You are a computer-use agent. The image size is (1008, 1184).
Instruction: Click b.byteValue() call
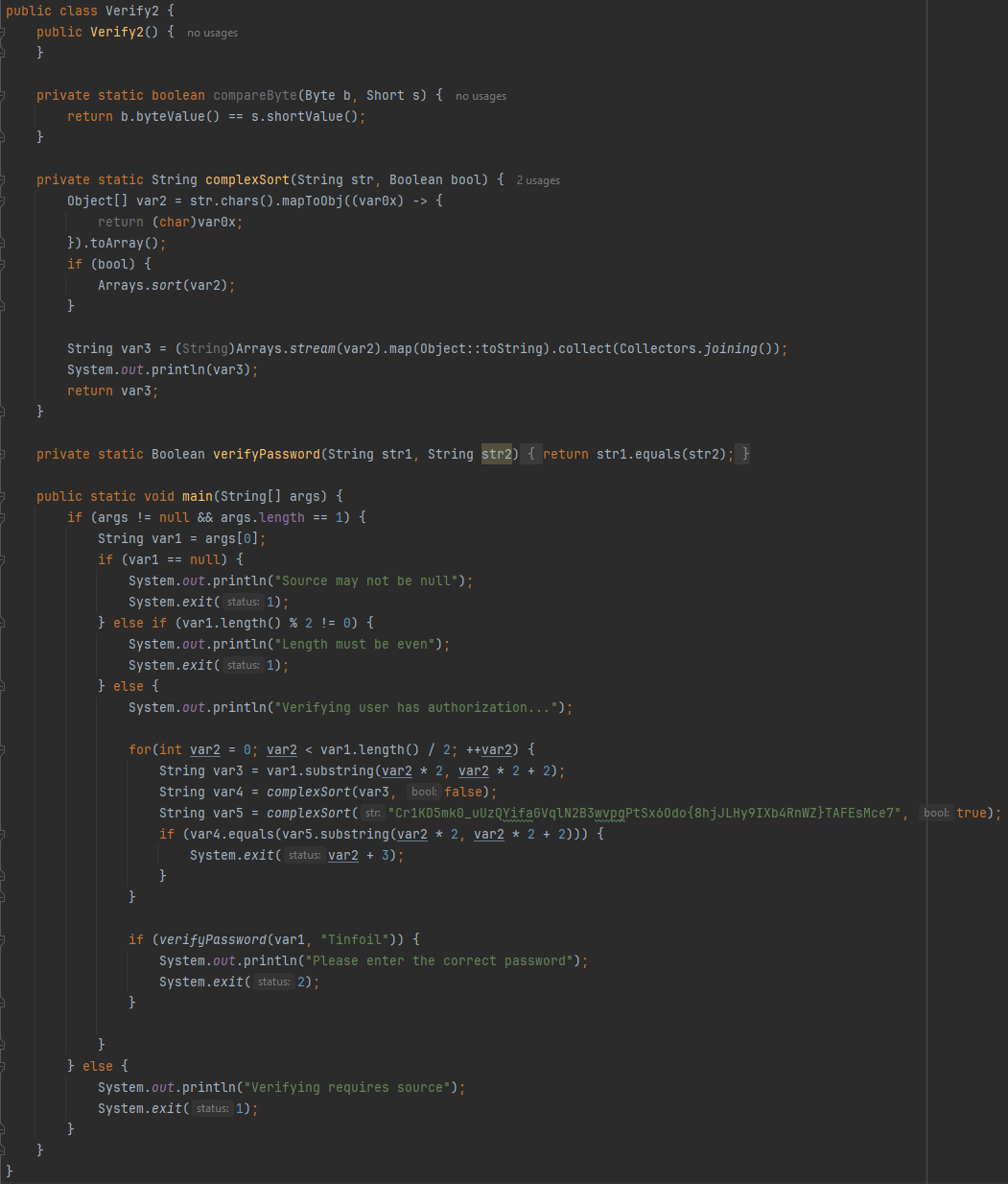click(x=171, y=116)
